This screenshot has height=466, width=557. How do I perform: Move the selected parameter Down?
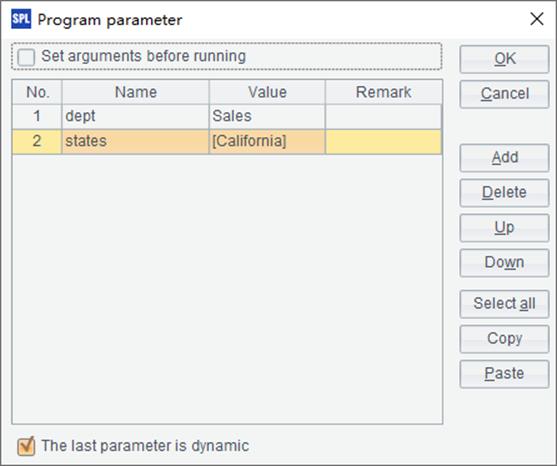point(504,263)
